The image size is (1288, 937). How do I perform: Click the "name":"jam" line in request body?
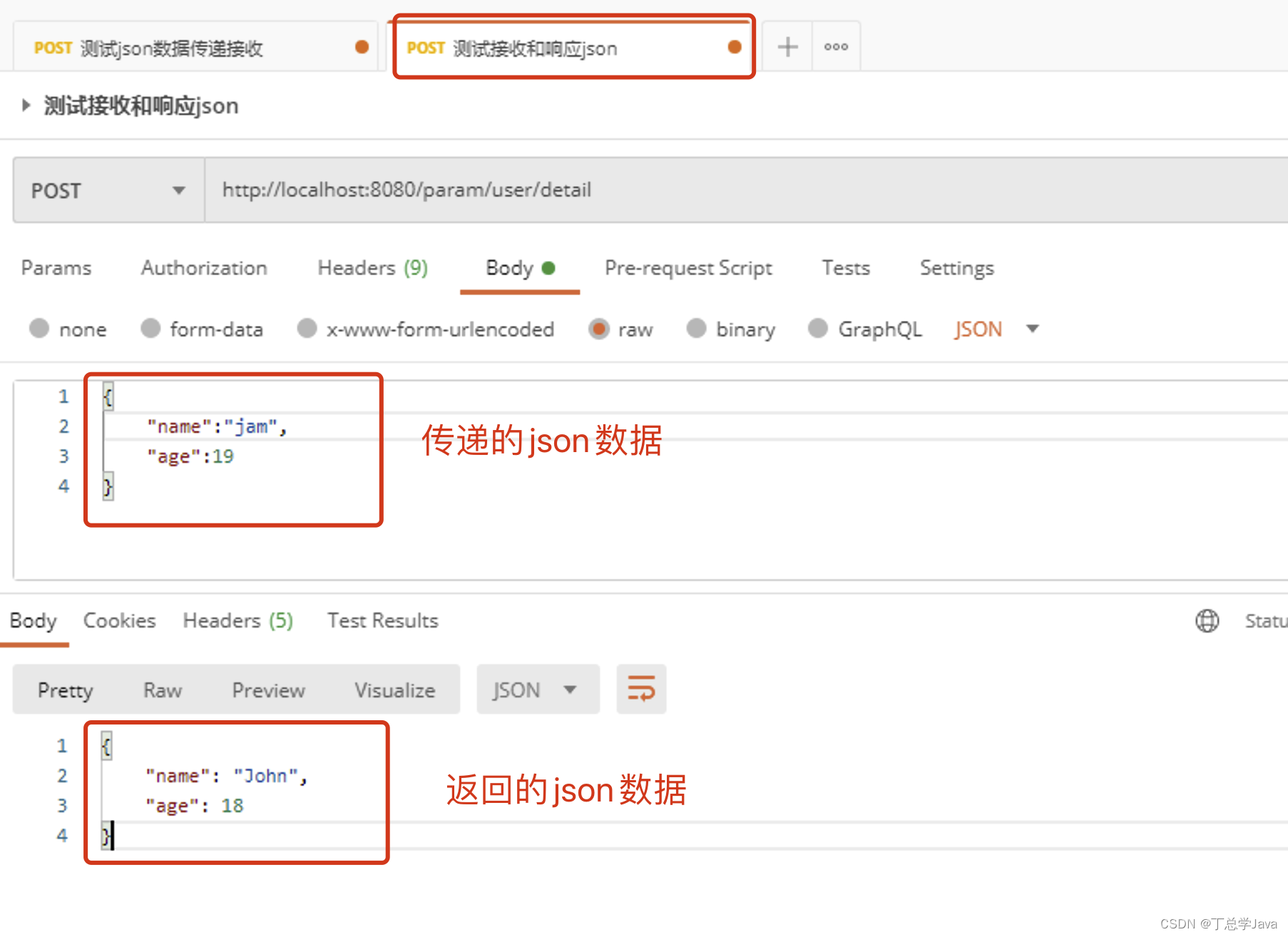(x=217, y=426)
